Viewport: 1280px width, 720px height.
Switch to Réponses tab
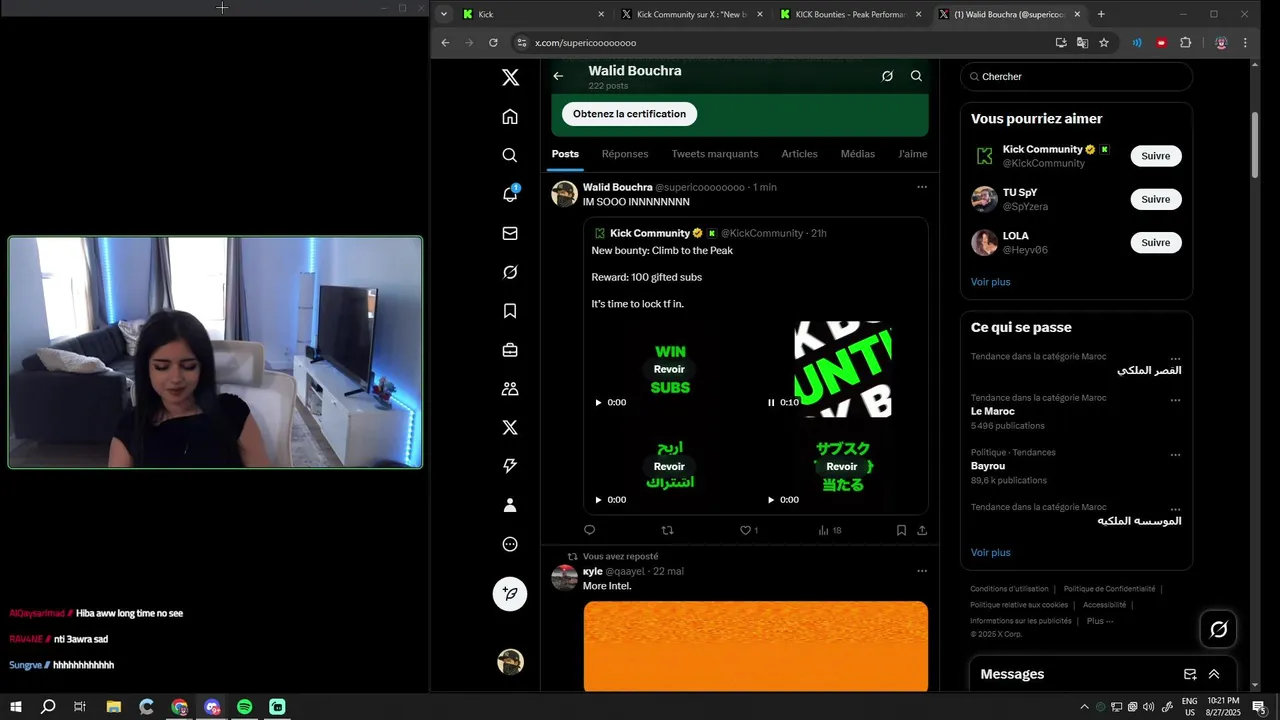(625, 154)
